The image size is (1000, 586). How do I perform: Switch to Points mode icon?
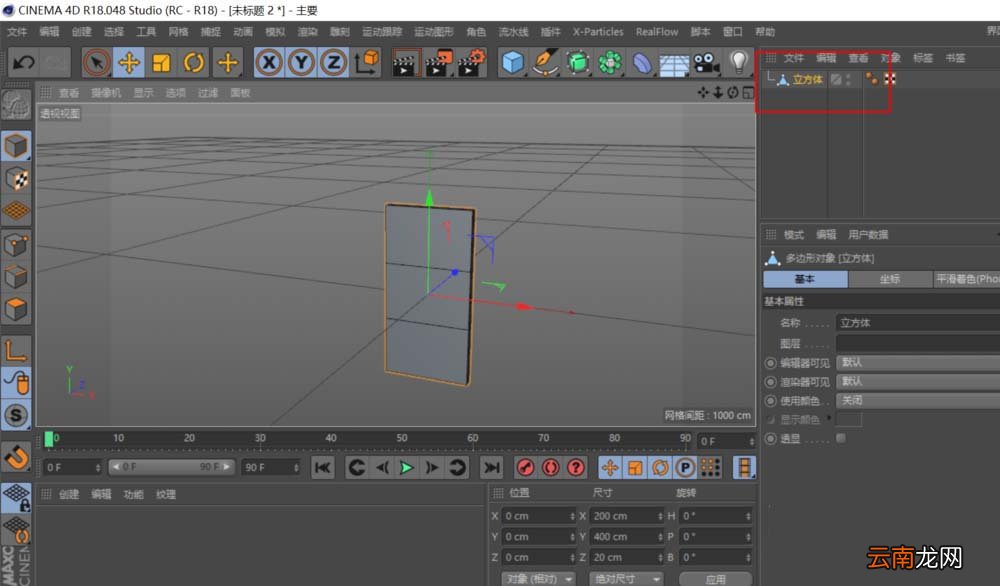point(16,244)
